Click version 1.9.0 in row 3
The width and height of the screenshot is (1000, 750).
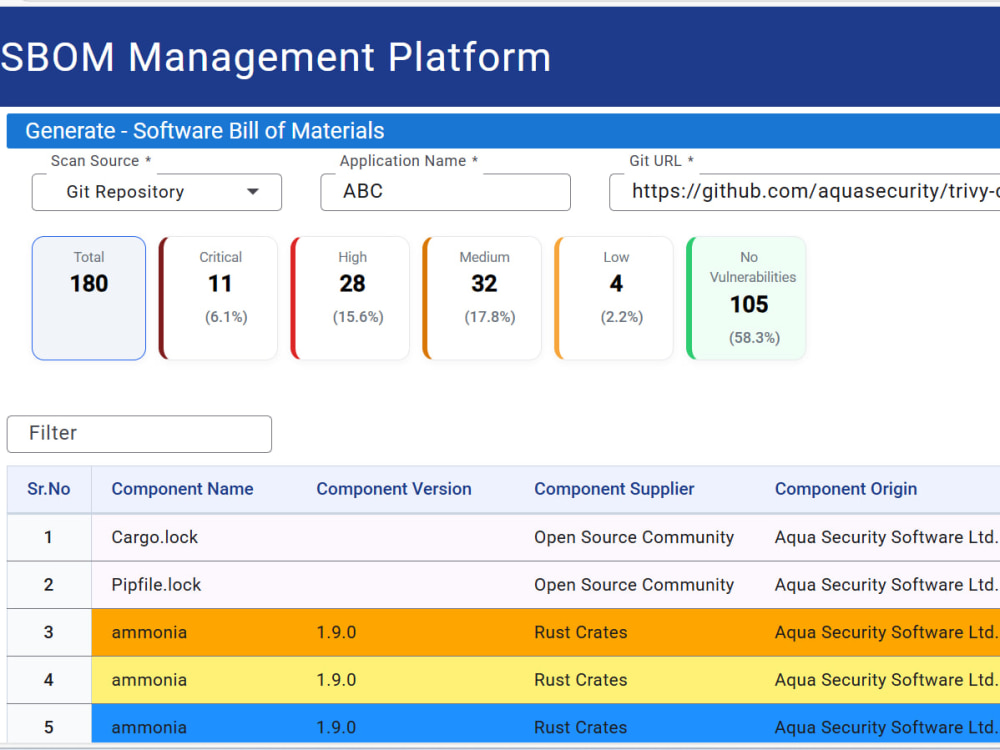[336, 632]
